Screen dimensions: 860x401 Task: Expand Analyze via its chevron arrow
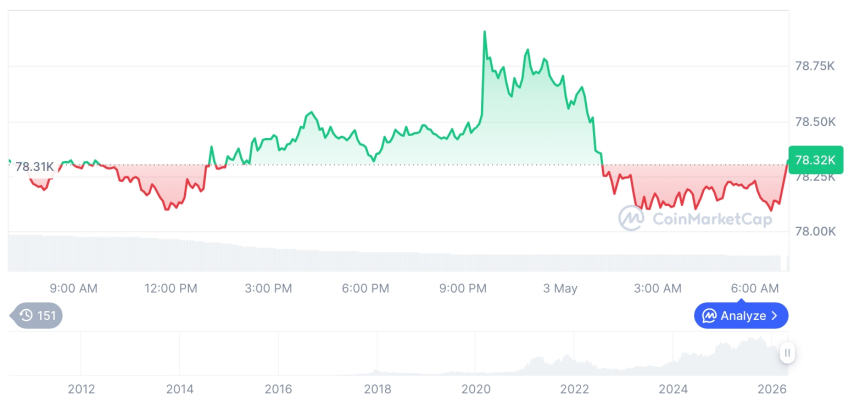774,315
